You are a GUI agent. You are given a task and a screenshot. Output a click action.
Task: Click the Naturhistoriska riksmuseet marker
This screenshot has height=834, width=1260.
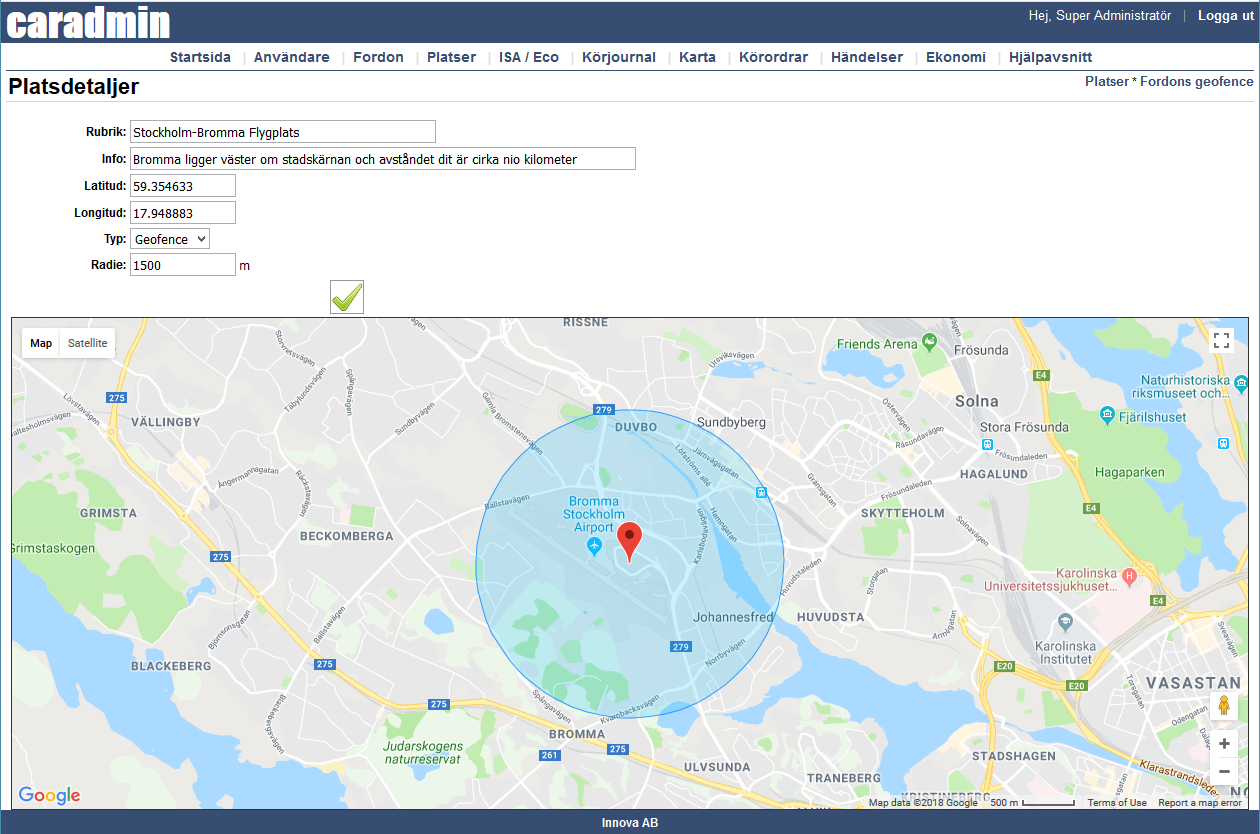[x=1241, y=382]
